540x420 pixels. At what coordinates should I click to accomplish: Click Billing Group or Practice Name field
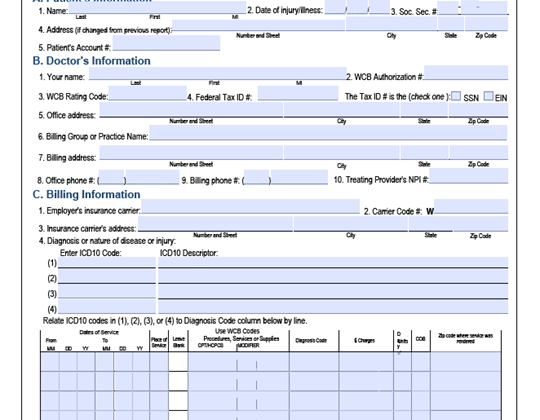328,133
